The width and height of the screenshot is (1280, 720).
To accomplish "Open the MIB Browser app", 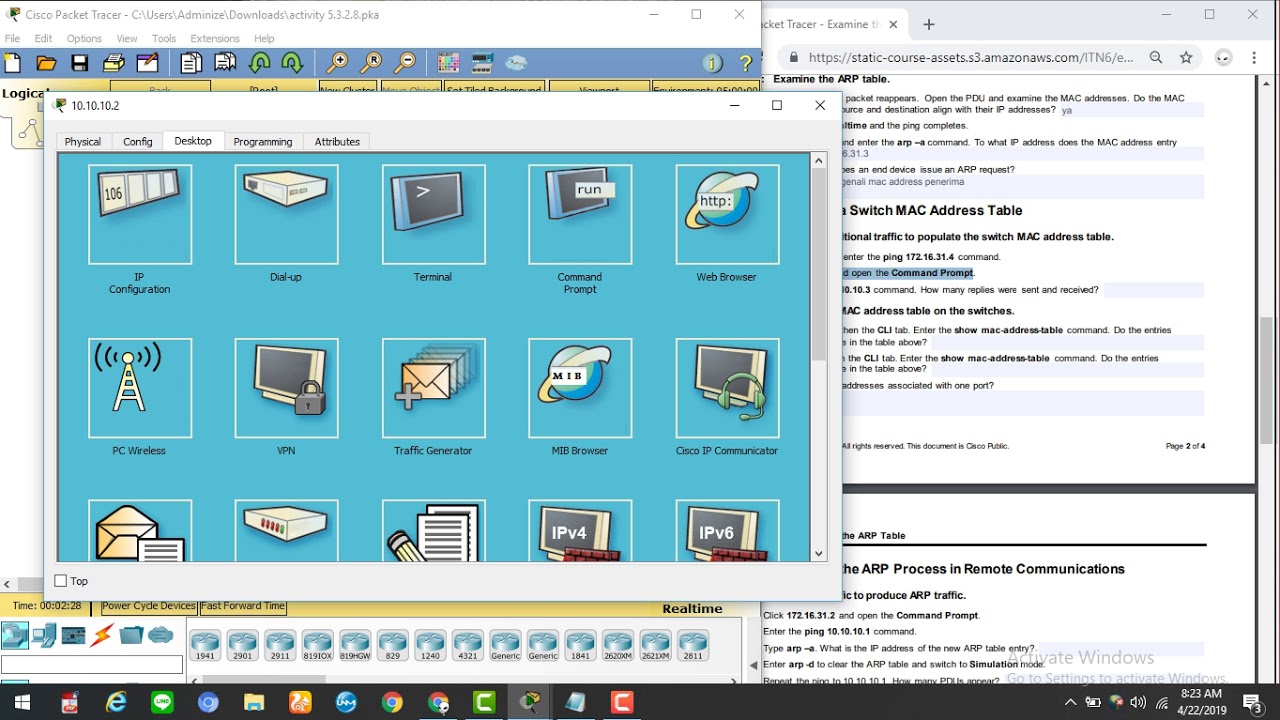I will 580,388.
